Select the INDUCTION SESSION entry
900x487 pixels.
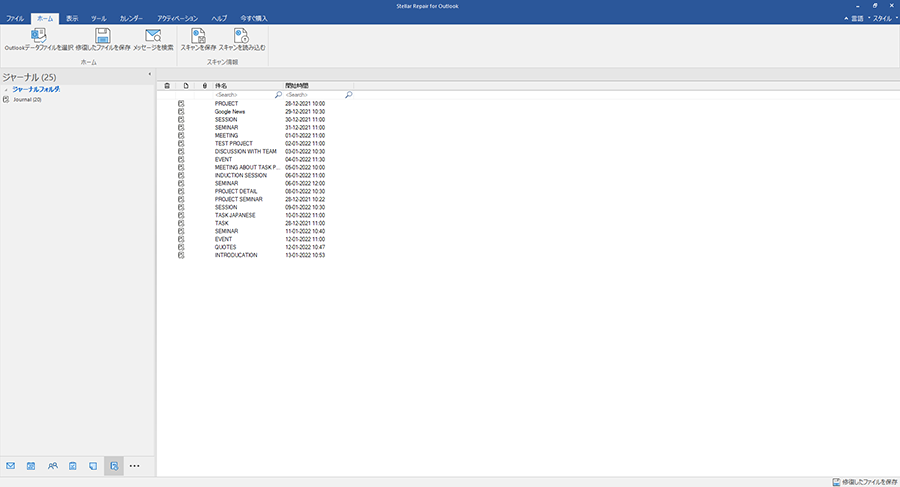coord(240,176)
